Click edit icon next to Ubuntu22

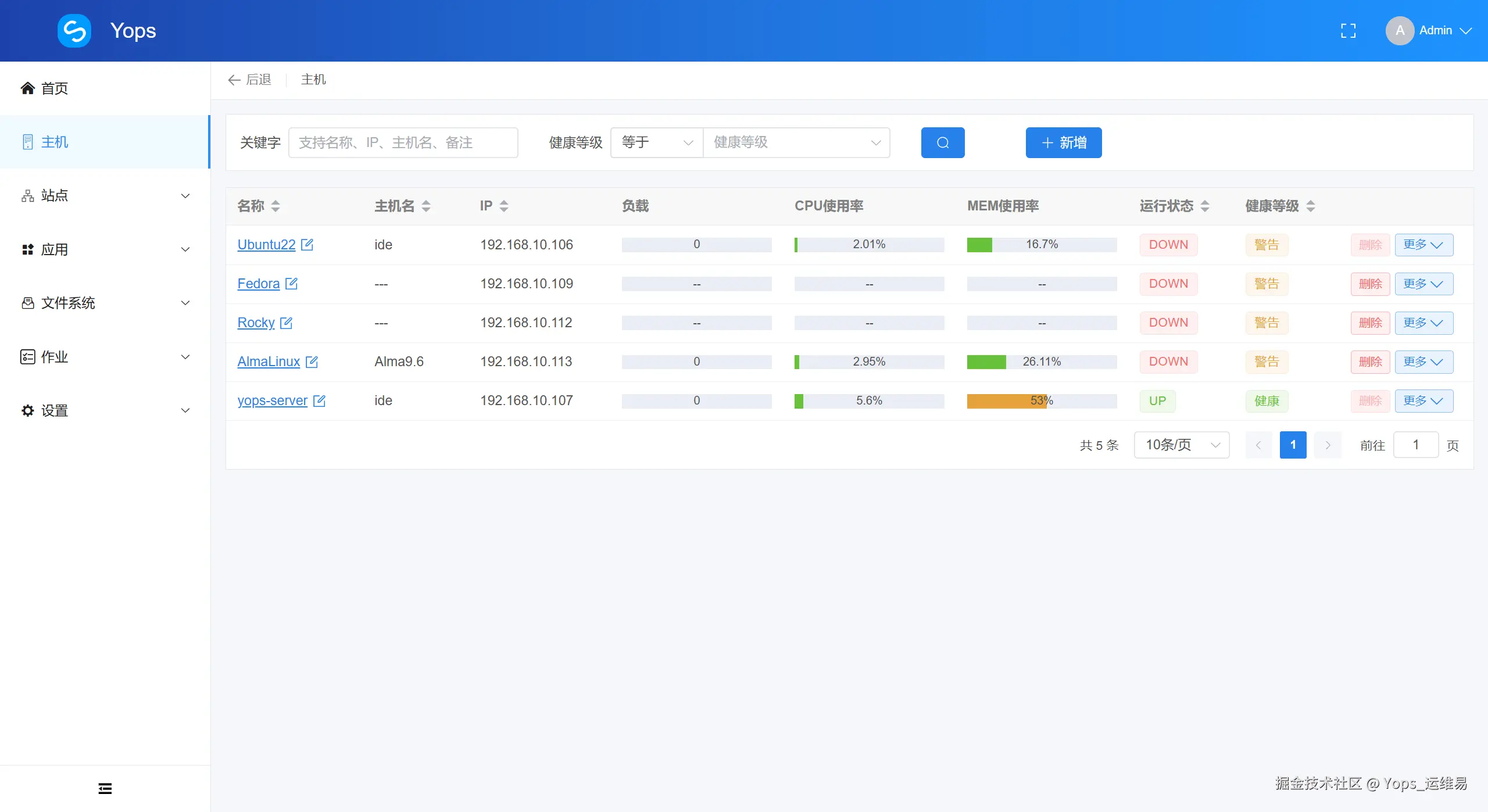tap(307, 245)
